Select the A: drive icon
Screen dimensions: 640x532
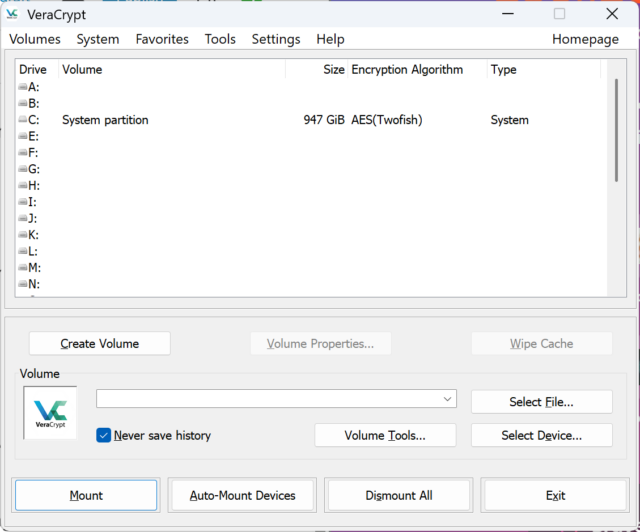tap(23, 87)
